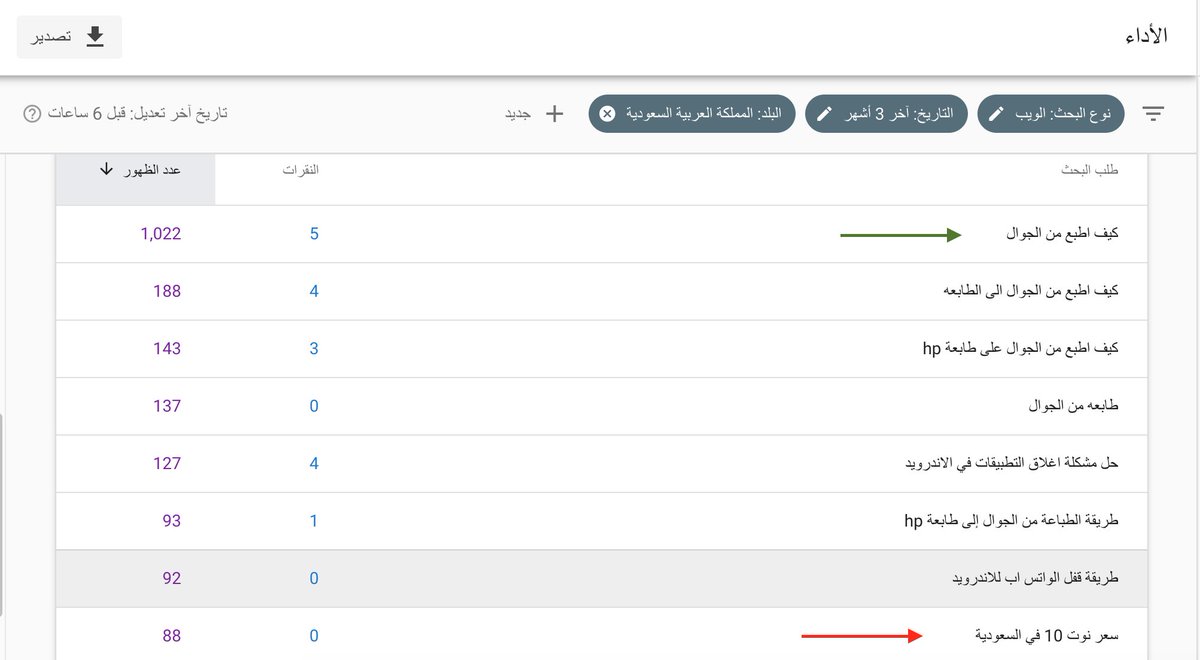The width and height of the screenshot is (1200, 660).
Task: Click the جديد new filter label
Action: (518, 114)
